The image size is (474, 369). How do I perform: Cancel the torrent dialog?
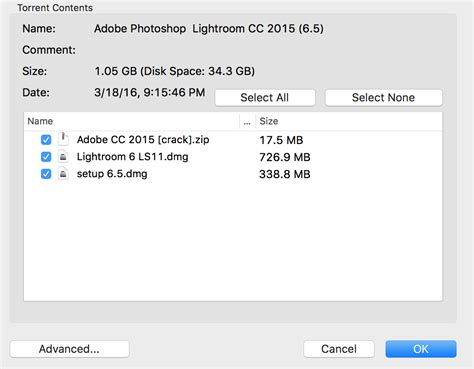(339, 349)
